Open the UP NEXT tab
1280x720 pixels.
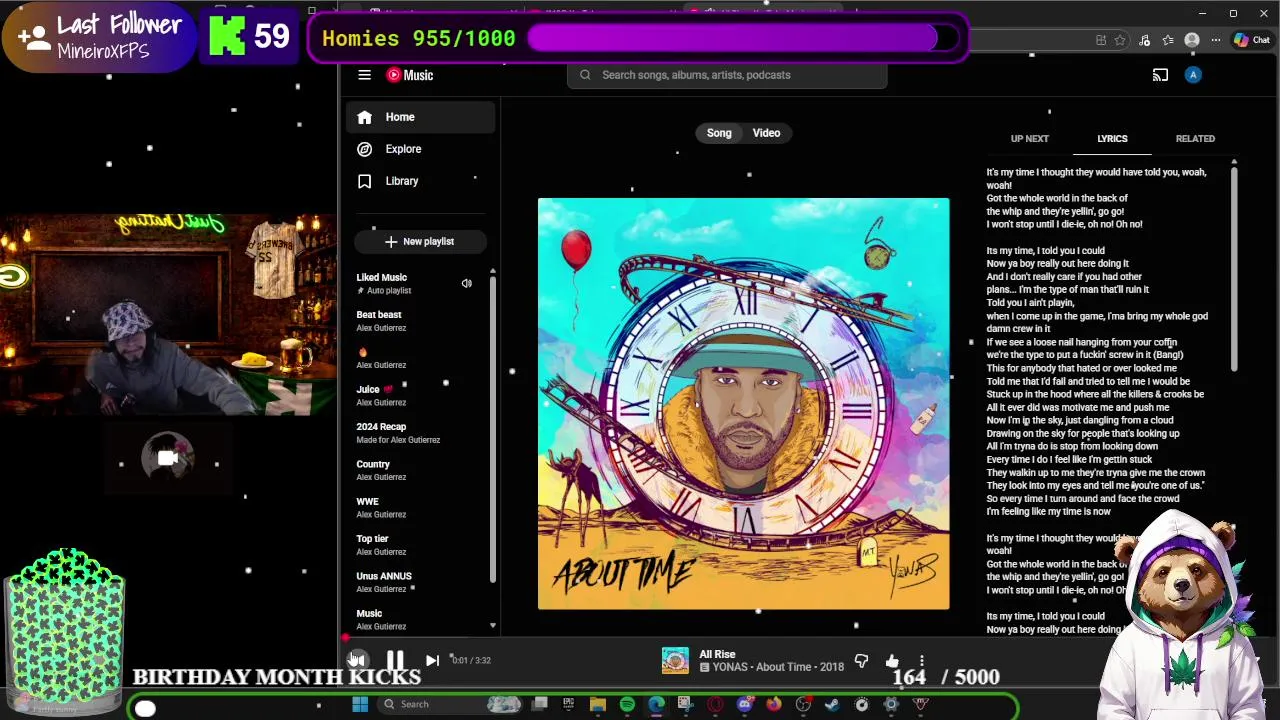point(1030,139)
